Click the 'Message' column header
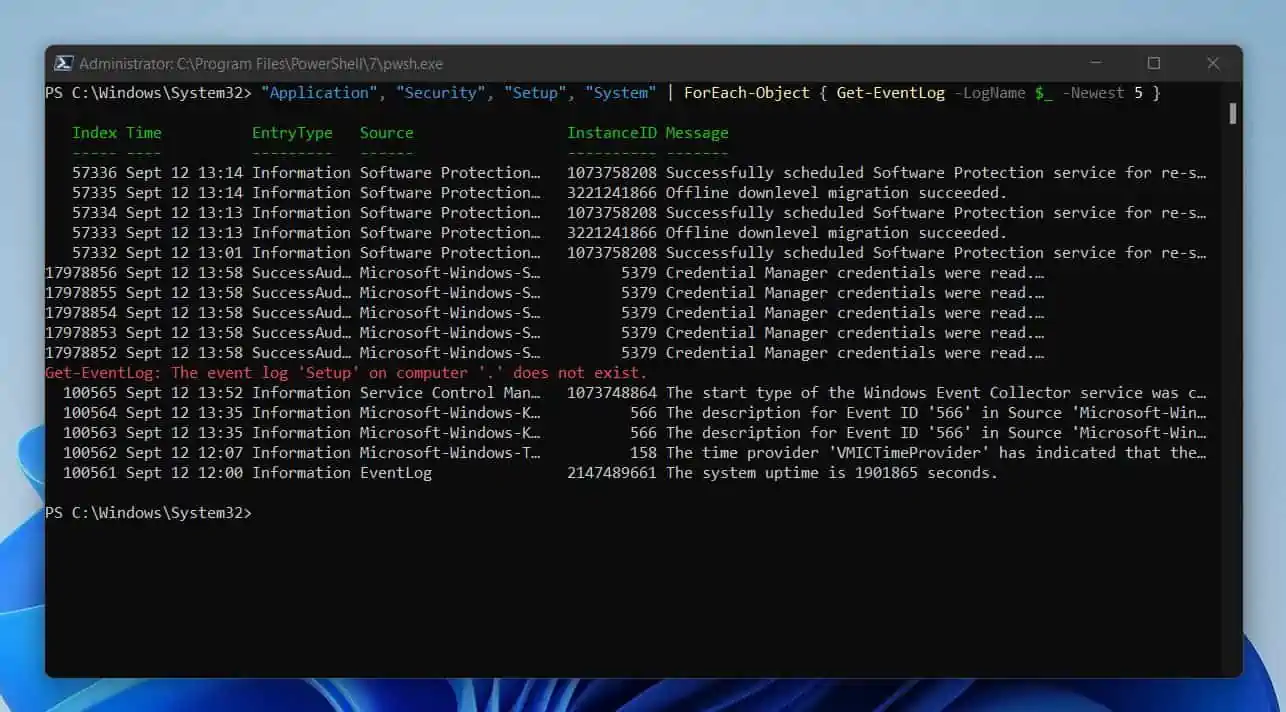 [x=697, y=133]
